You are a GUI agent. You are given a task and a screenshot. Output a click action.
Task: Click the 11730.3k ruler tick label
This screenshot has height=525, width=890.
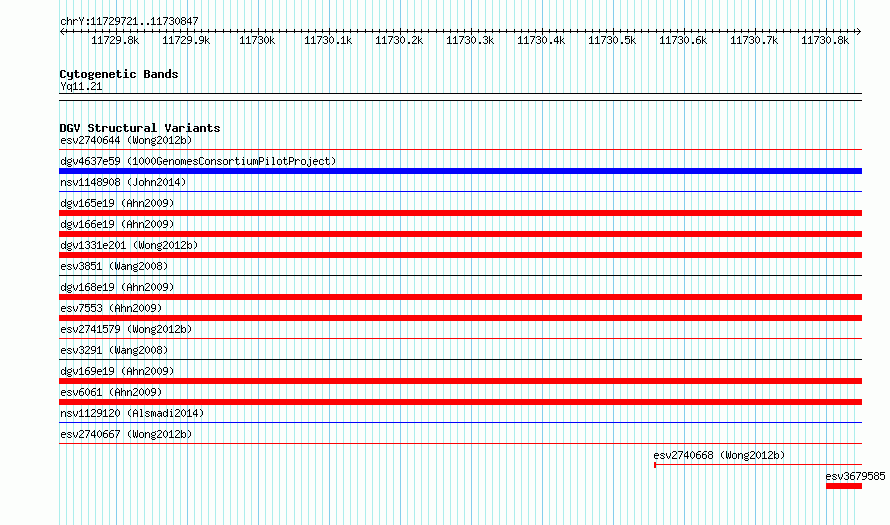470,40
